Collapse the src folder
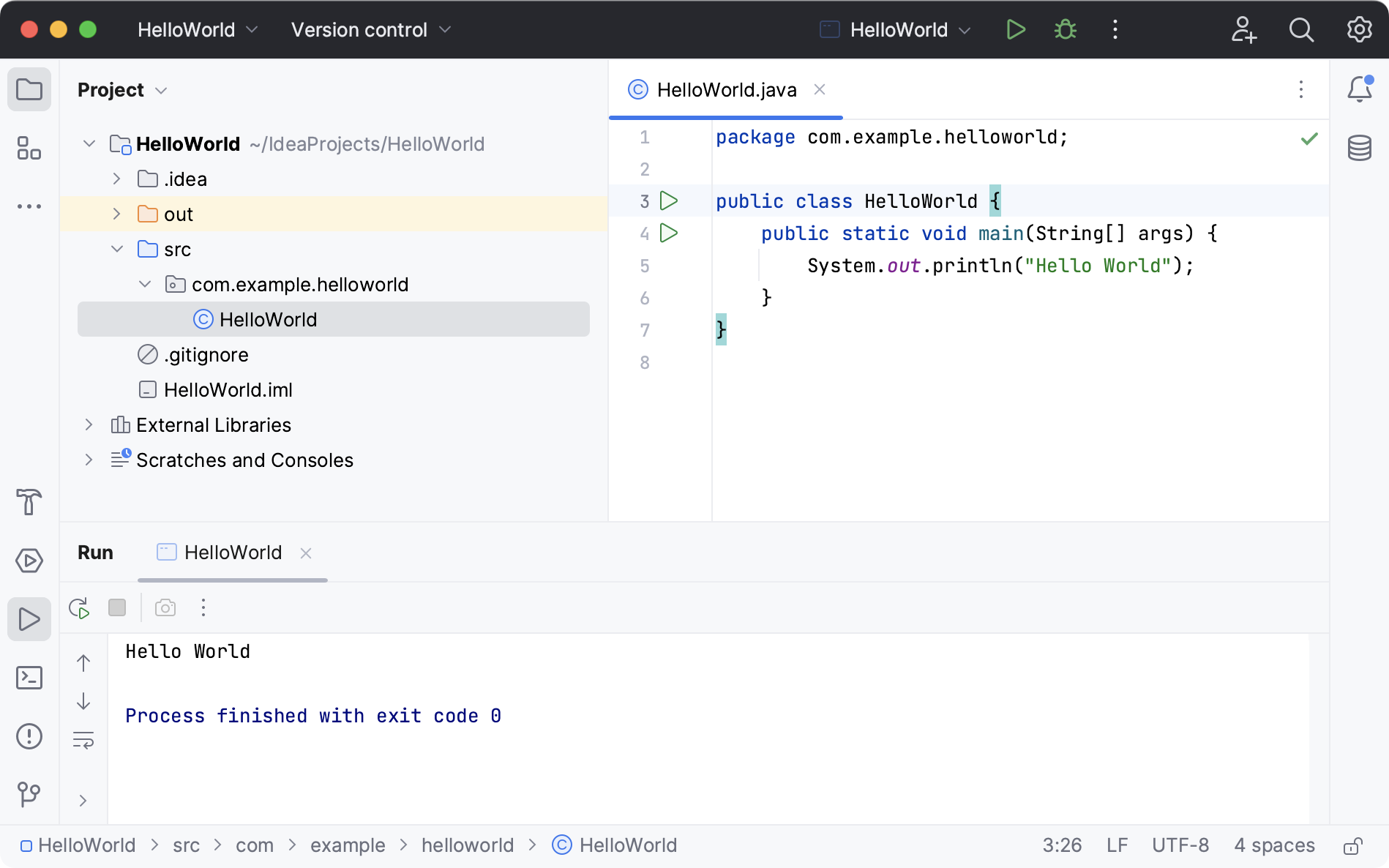The image size is (1389, 868). (117, 249)
